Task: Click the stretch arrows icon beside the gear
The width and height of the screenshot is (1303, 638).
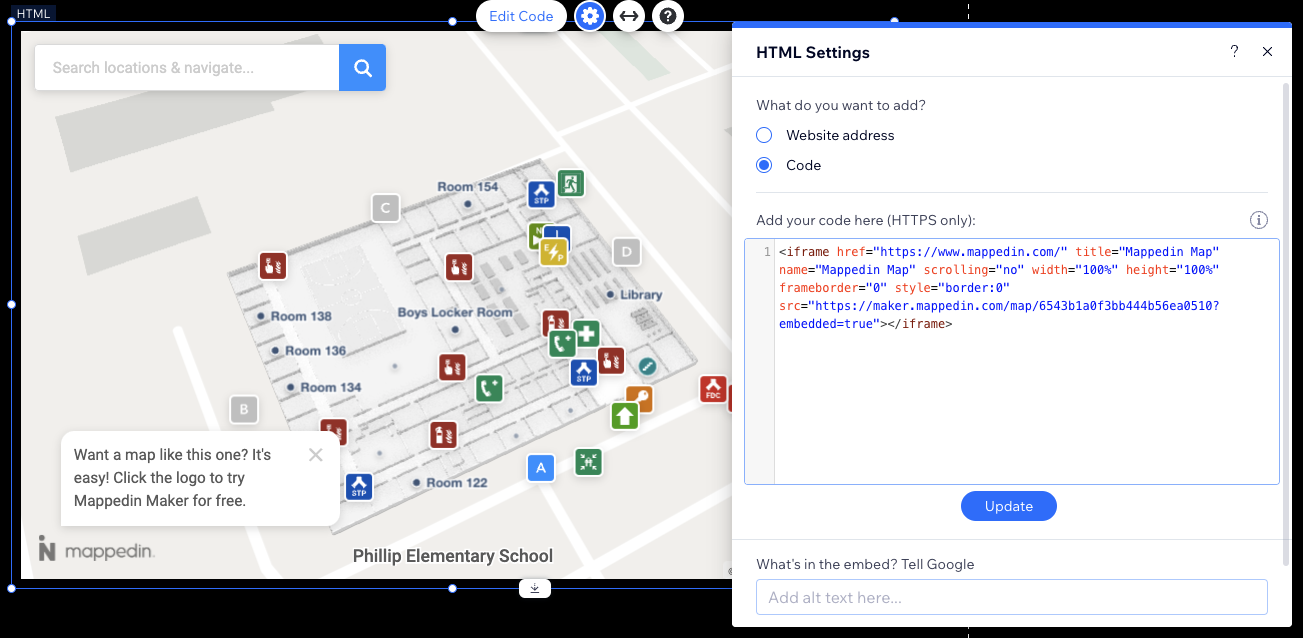Action: pyautogui.click(x=628, y=16)
